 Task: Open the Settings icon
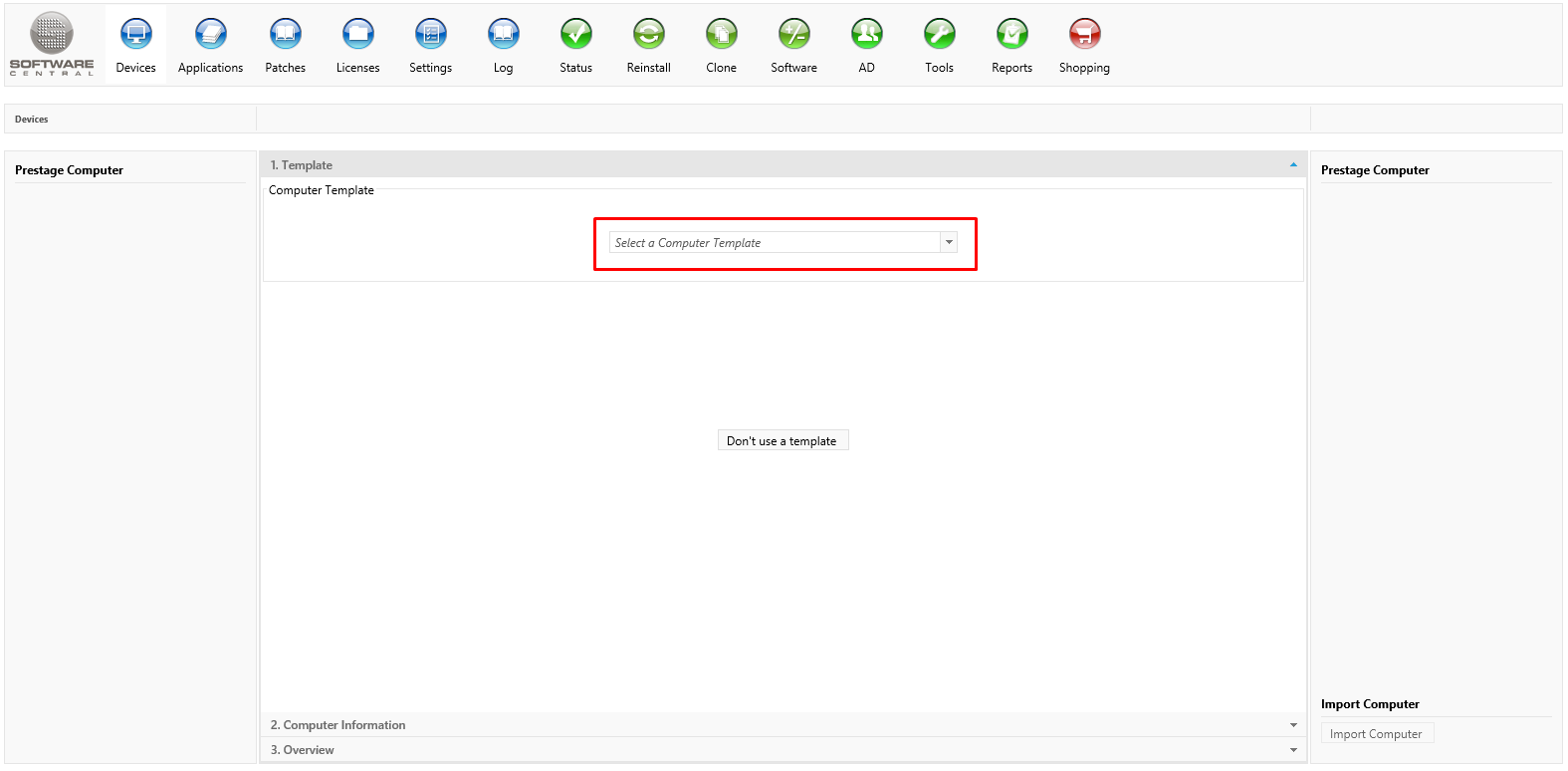pos(430,35)
